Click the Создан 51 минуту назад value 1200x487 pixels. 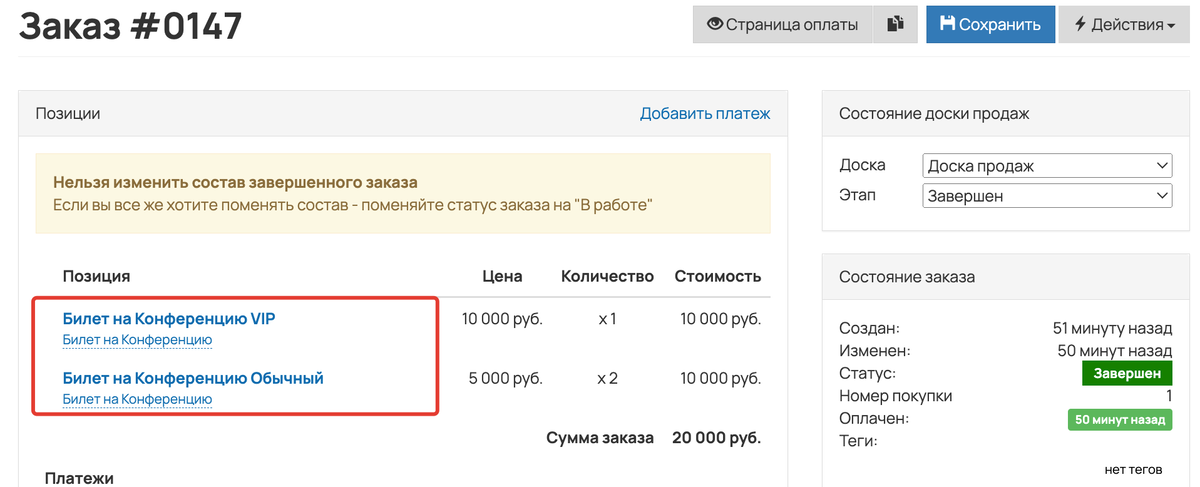(1112, 328)
